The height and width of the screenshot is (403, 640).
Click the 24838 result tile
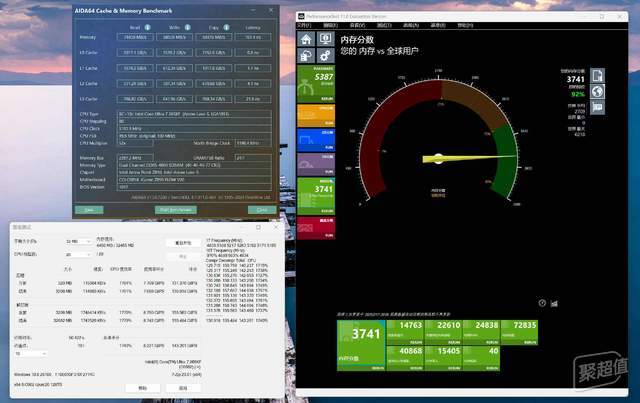481,332
